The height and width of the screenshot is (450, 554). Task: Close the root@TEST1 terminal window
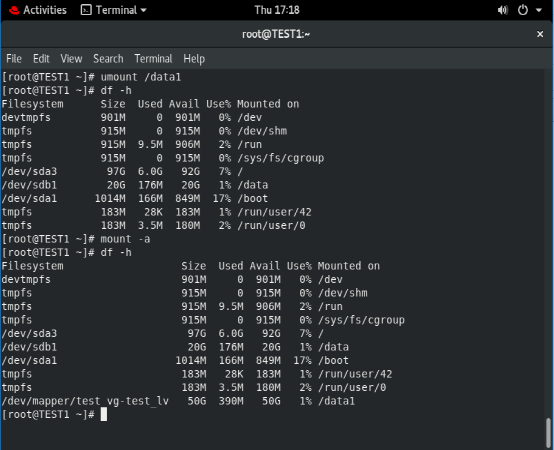(540, 34)
